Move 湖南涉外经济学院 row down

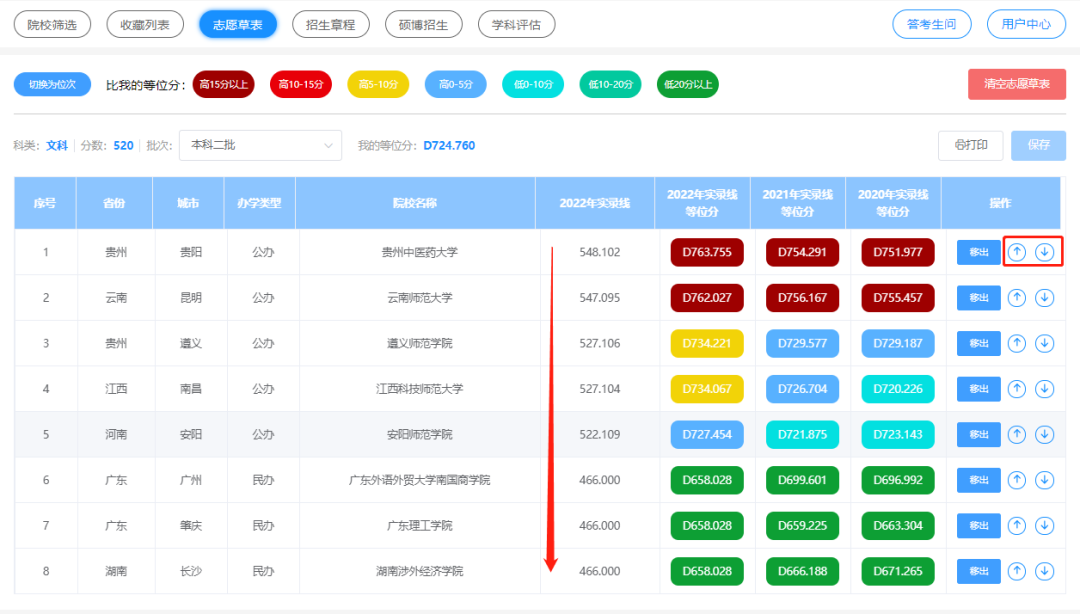[x=1045, y=571]
